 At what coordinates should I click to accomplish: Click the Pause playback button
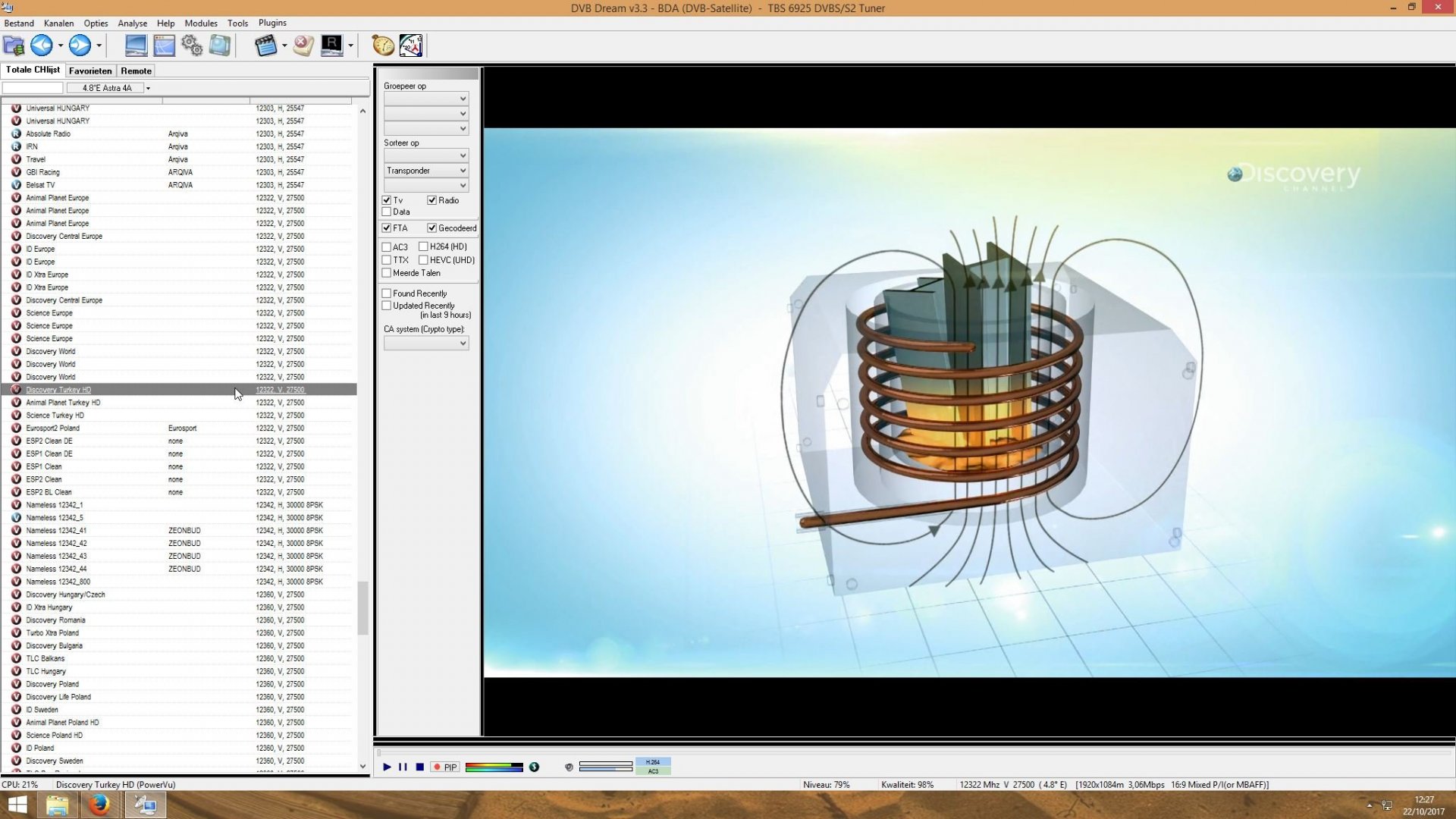(403, 767)
